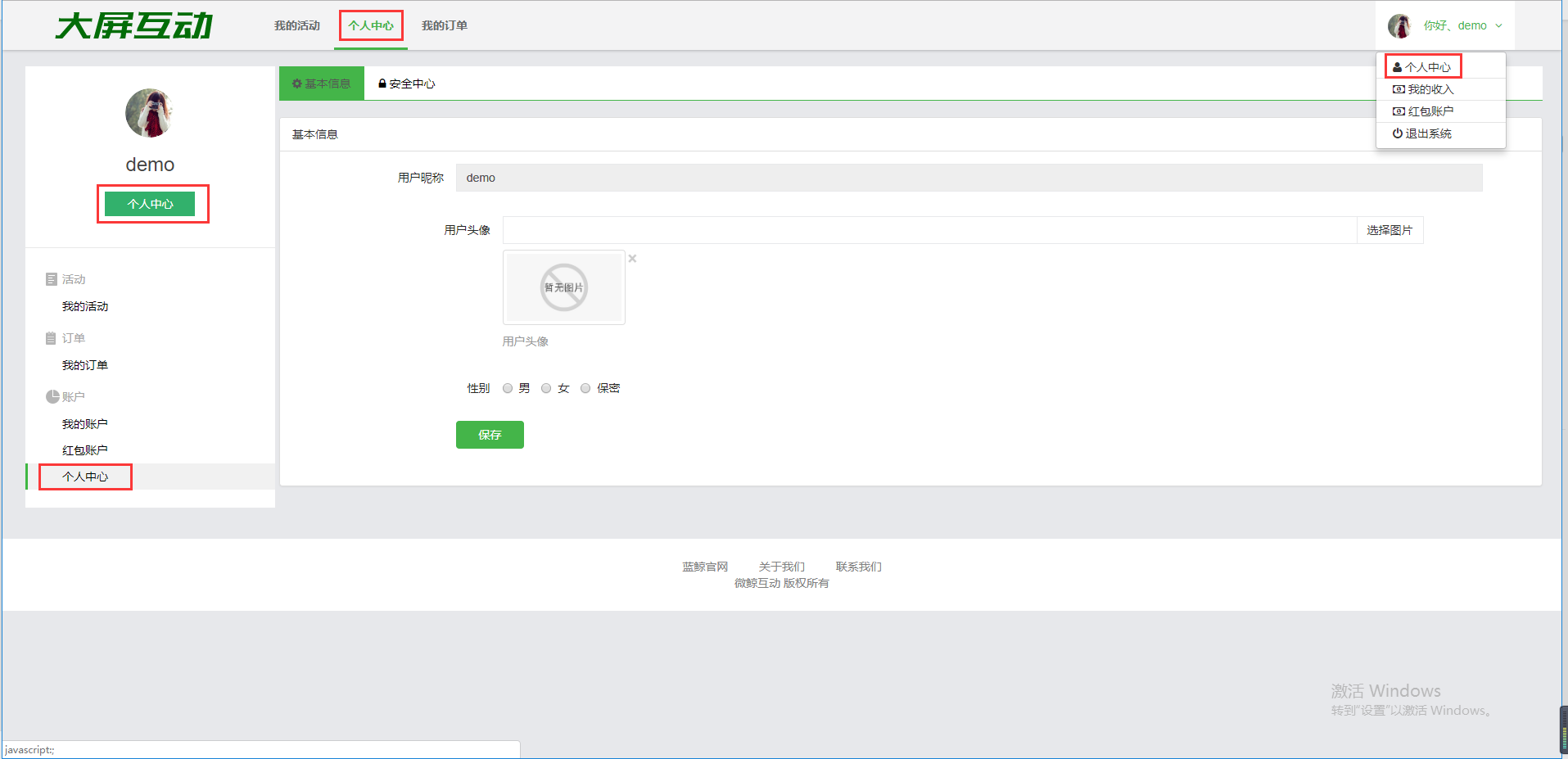Click the lock icon next to 安全中心

[x=382, y=84]
